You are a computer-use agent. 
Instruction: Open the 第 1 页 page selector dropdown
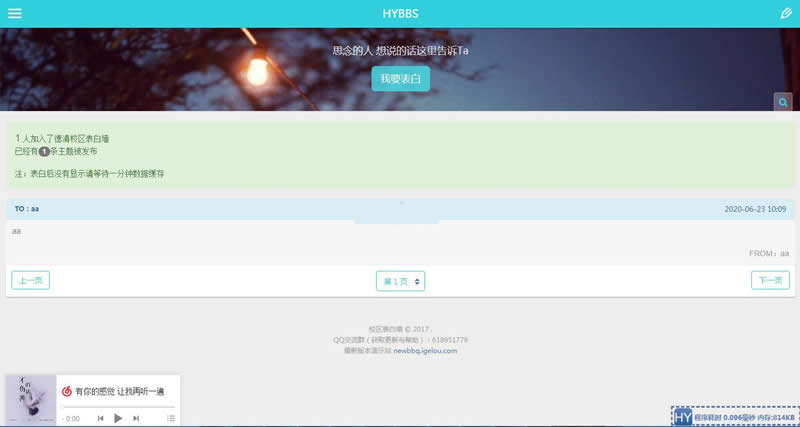400,281
